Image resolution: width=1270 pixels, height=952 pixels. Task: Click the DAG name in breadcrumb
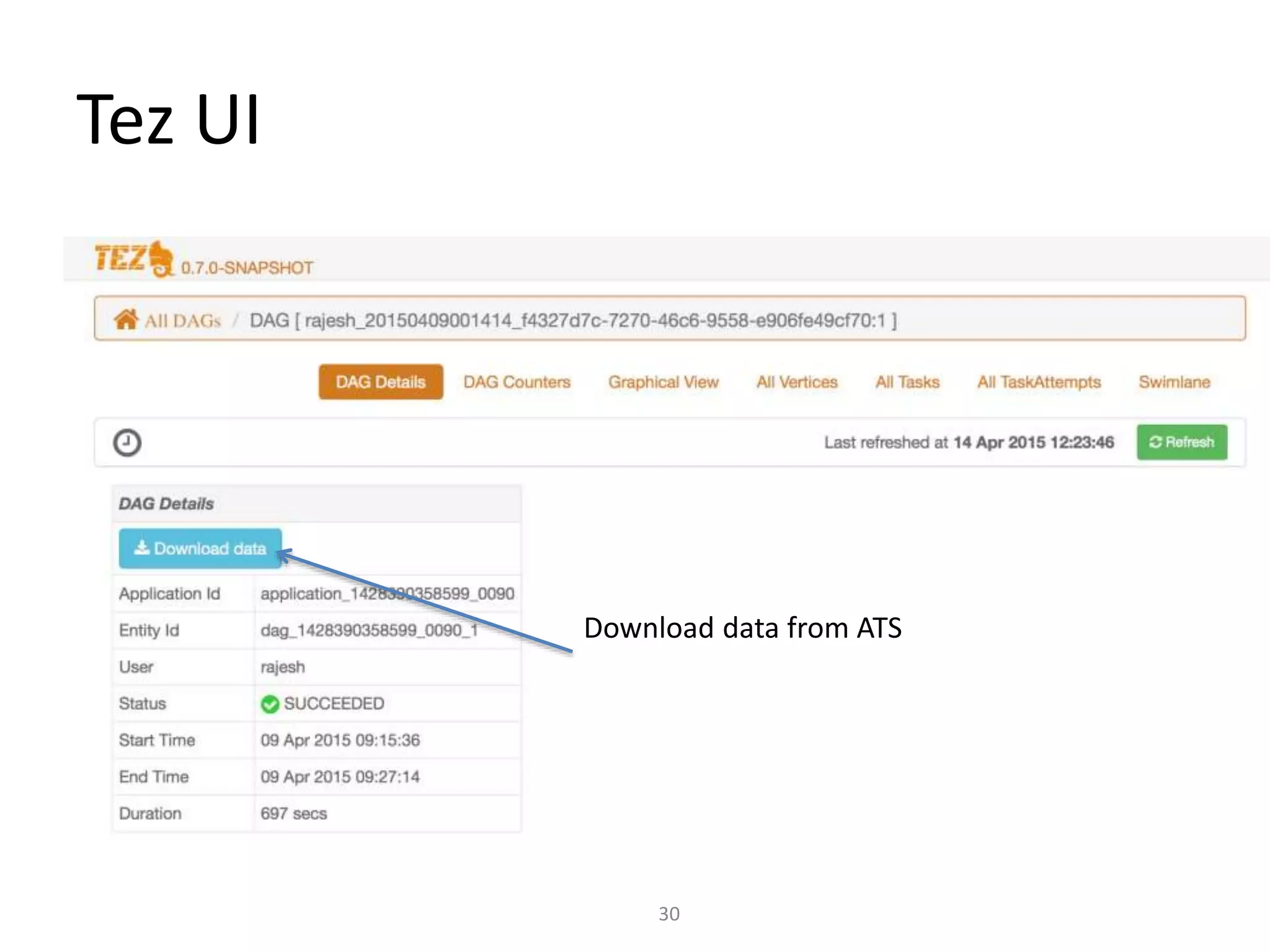573,320
